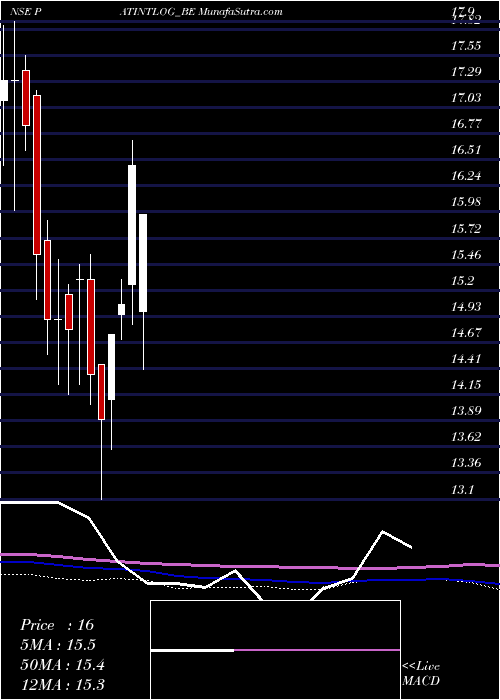Screen dimensions: 500x700
Task: Click the 15.72 price axis label
Action: click(466, 229)
